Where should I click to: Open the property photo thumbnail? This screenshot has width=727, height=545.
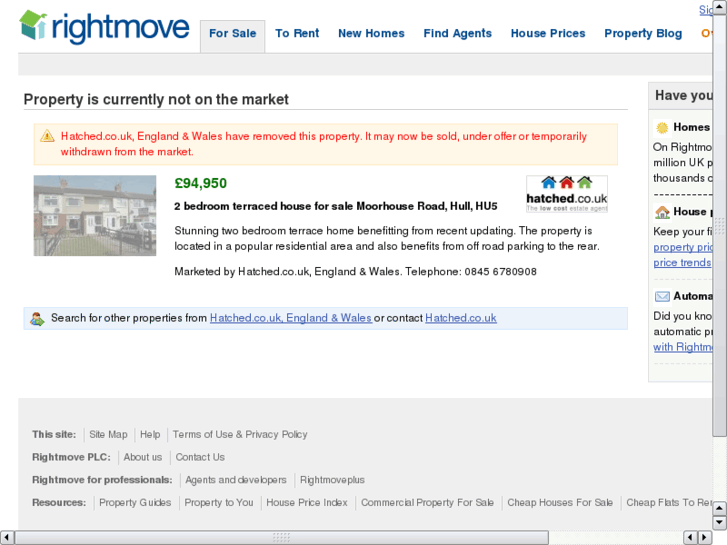click(x=95, y=216)
